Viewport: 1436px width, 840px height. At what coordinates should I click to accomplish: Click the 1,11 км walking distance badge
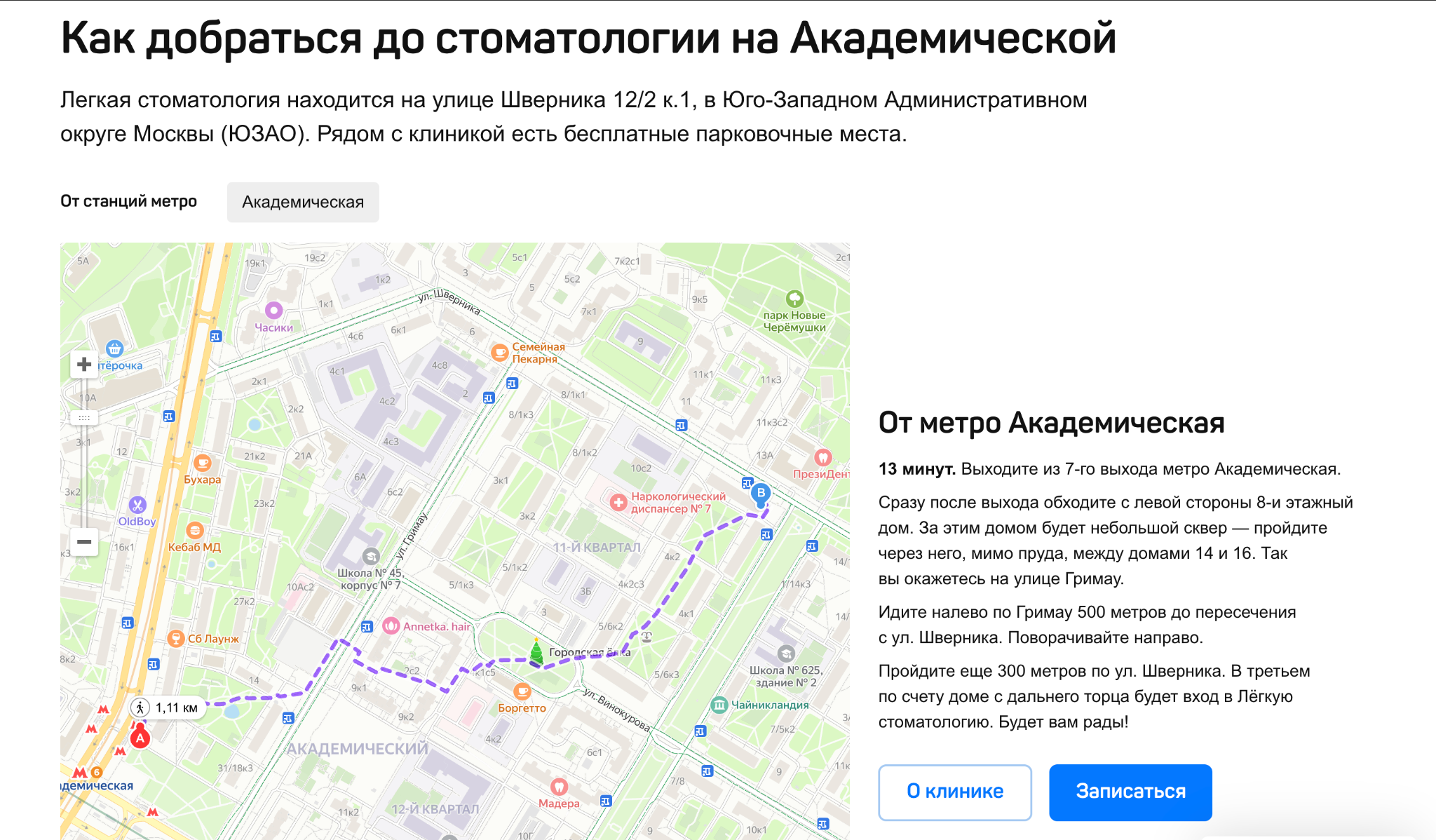click(x=166, y=707)
